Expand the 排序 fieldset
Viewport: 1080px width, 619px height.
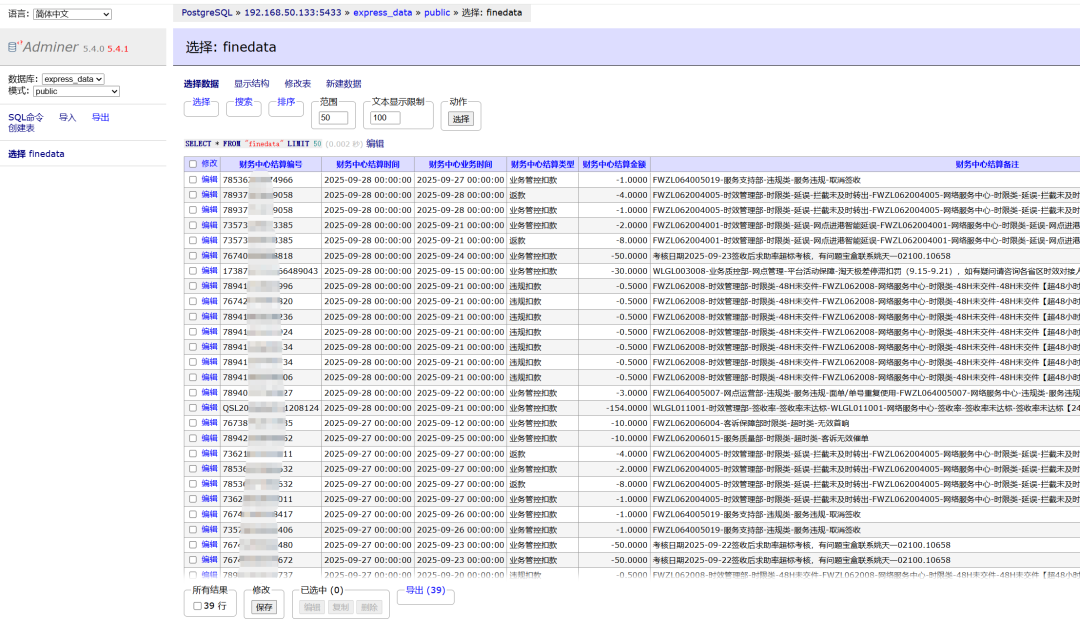pos(287,102)
